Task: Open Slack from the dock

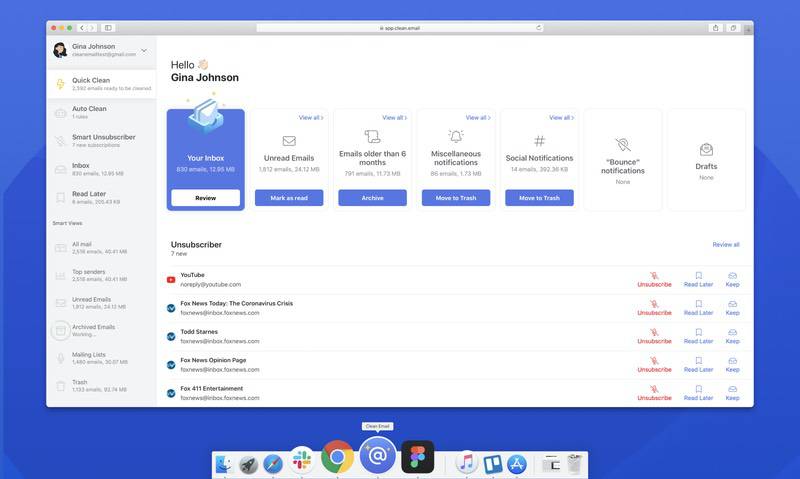Action: 302,460
